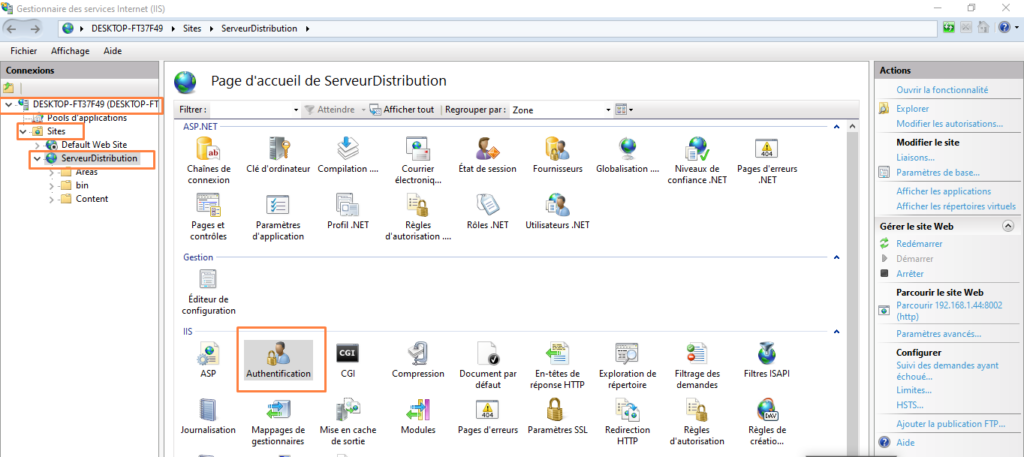1024x457 pixels.
Task: Select the Authentification feature
Action: click(x=278, y=360)
